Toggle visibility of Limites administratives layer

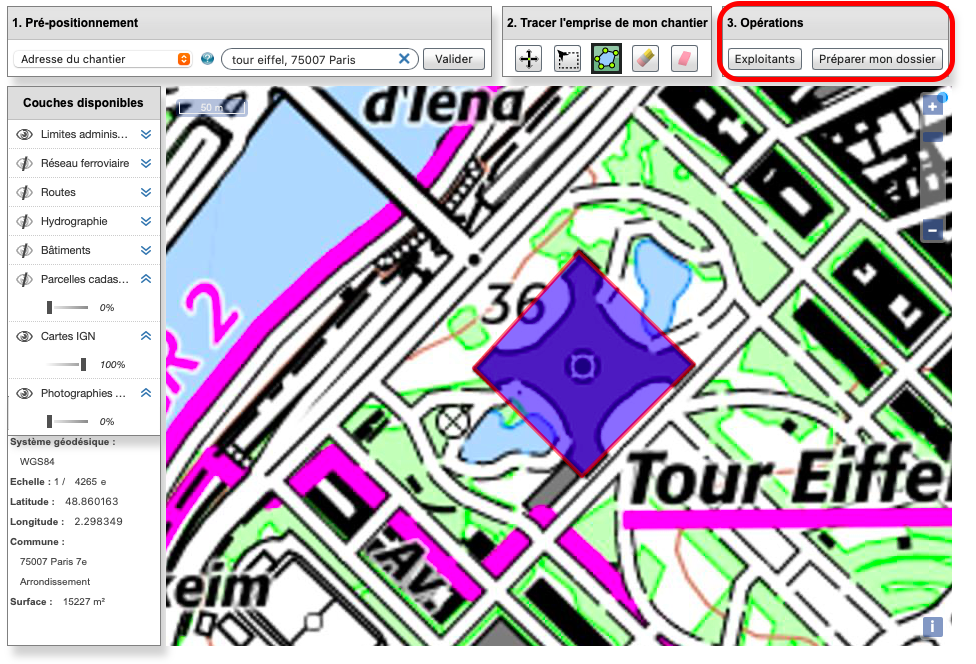(x=24, y=134)
